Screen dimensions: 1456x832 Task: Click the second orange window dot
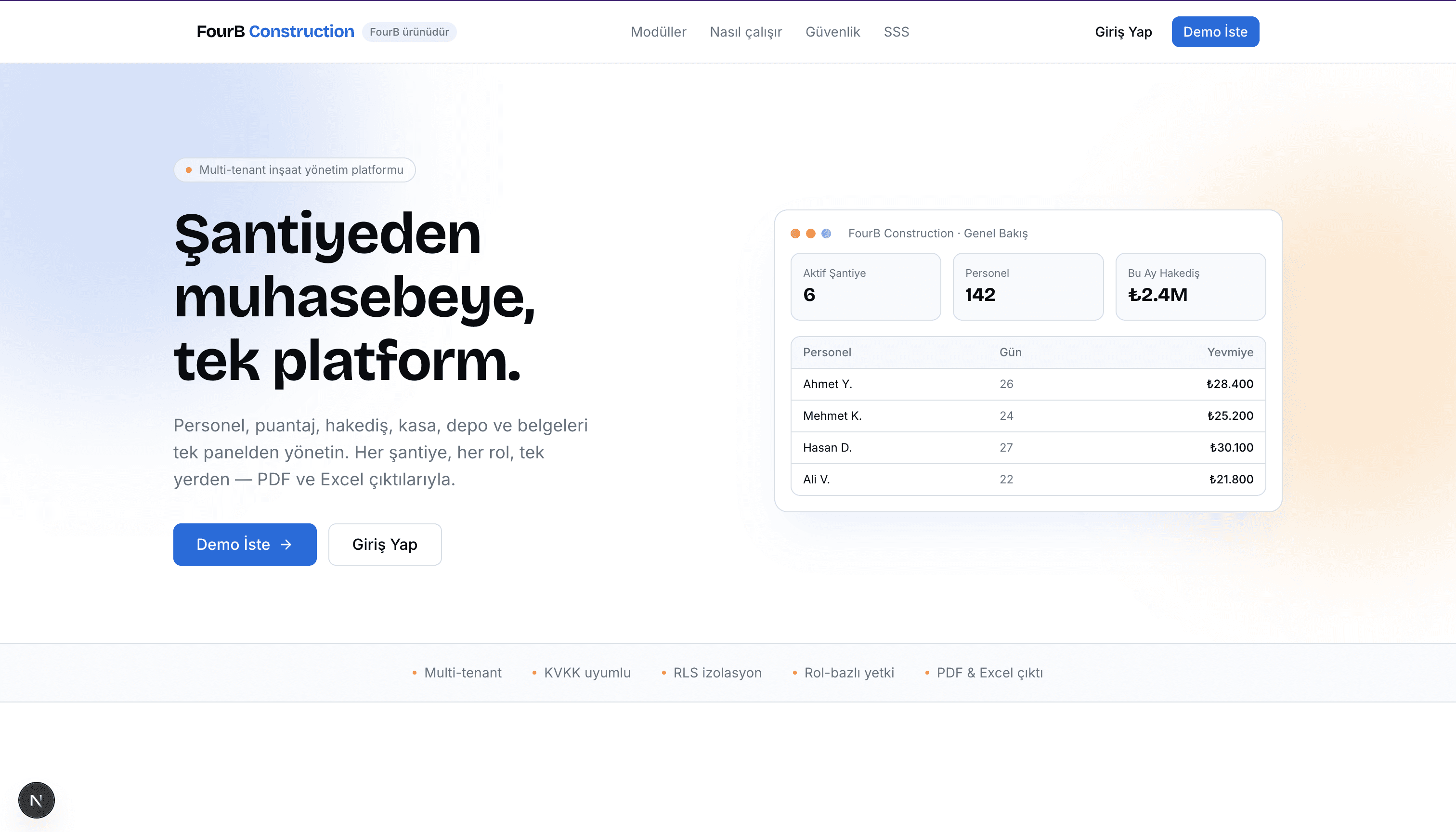810,233
